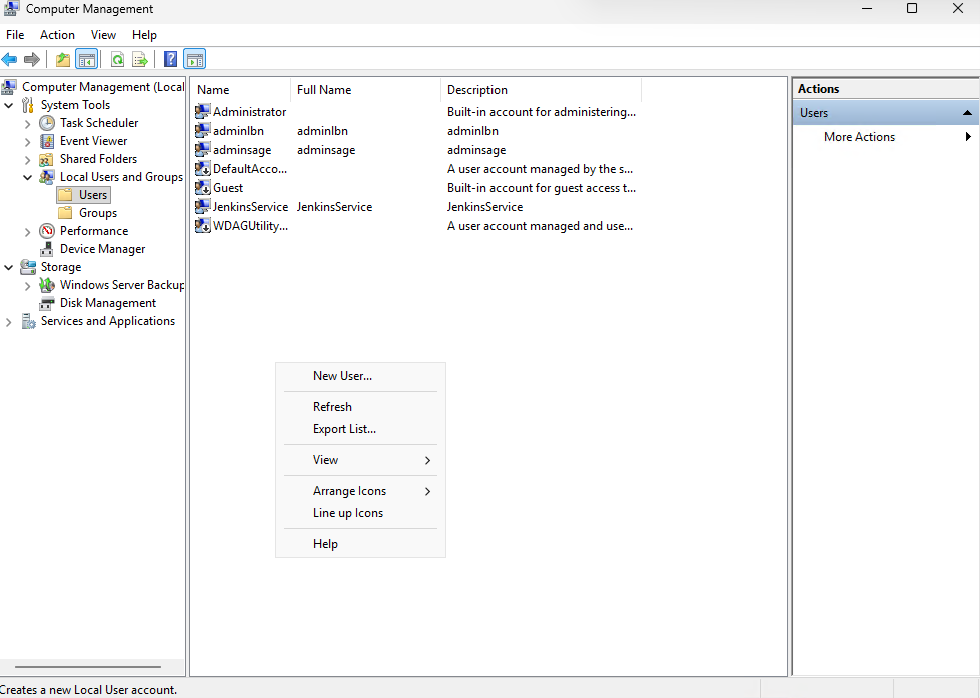Click the Refresh toolbar icon
Screen dimensions: 980x698
coord(117,59)
